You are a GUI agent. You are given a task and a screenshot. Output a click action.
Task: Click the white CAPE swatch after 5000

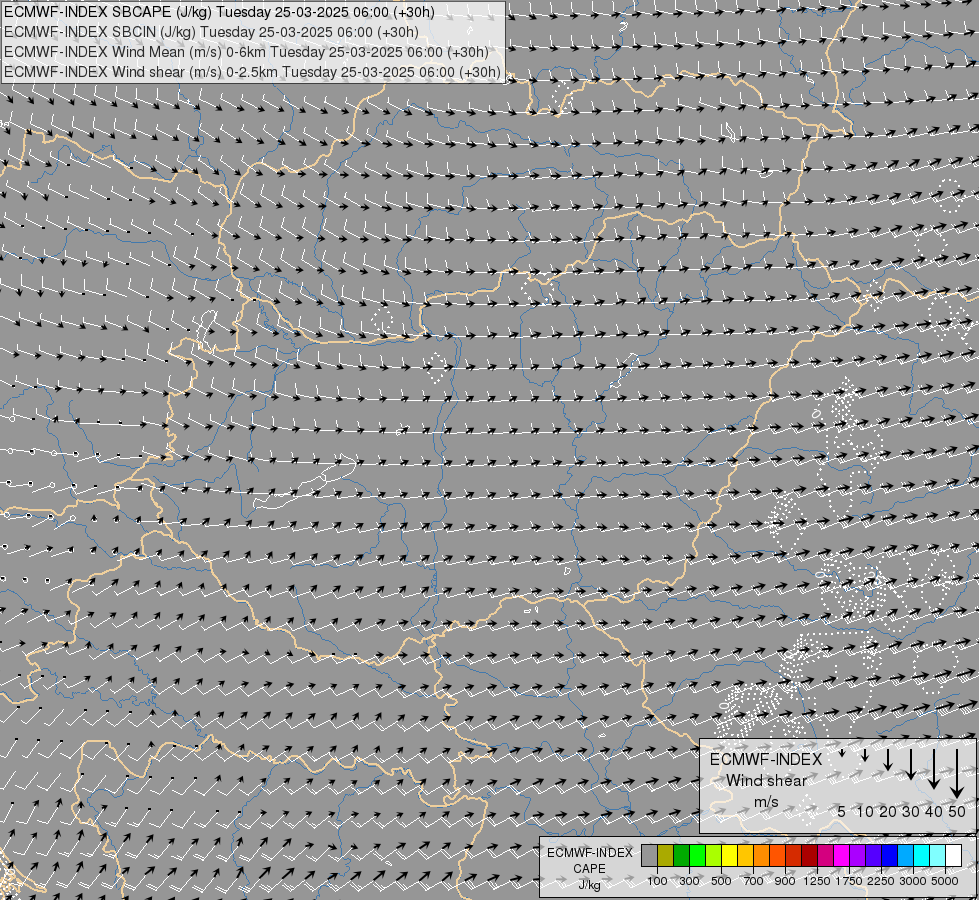pyautogui.click(x=954, y=856)
